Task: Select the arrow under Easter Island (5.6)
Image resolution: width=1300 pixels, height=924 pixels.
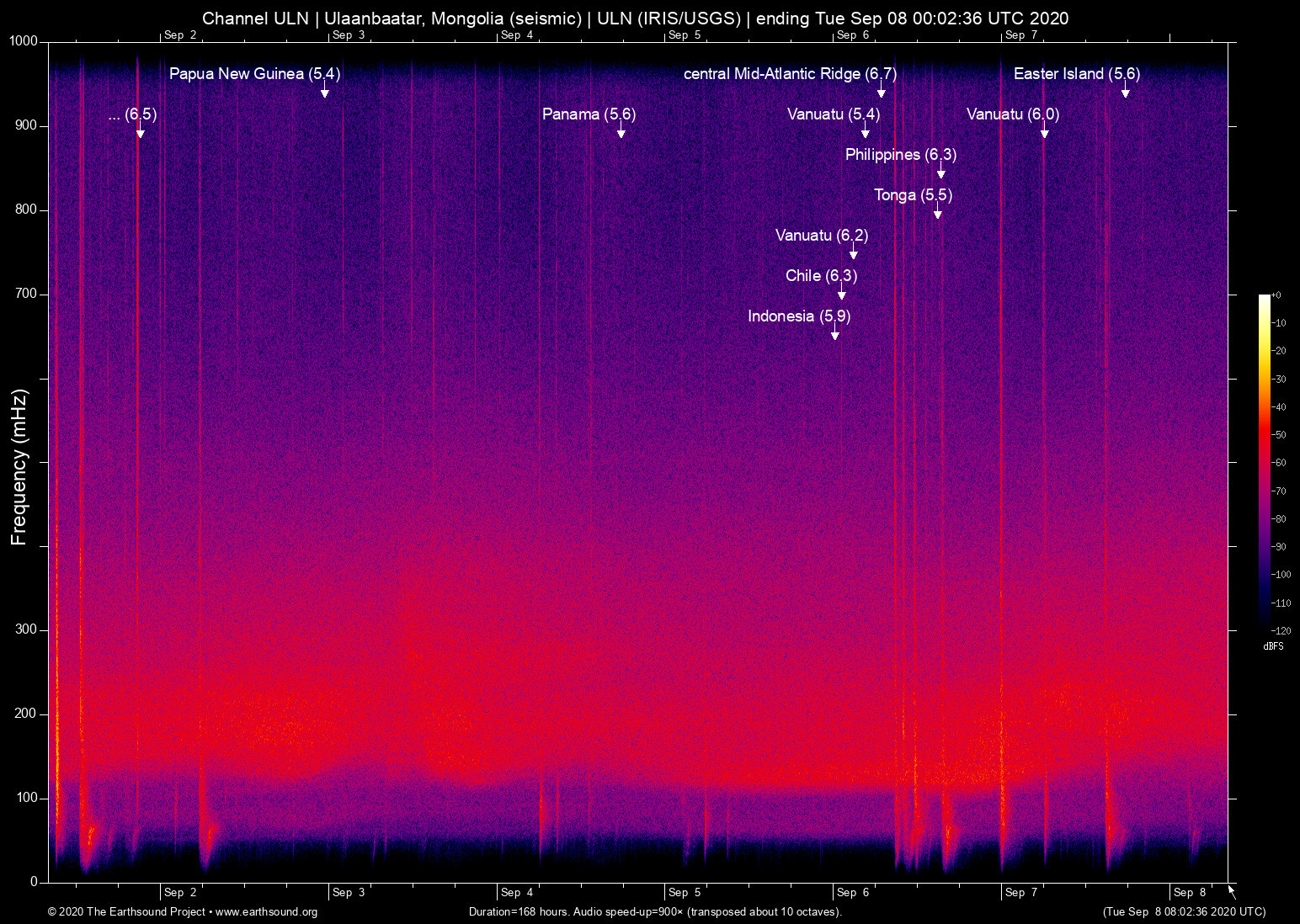Action: pos(1125,92)
